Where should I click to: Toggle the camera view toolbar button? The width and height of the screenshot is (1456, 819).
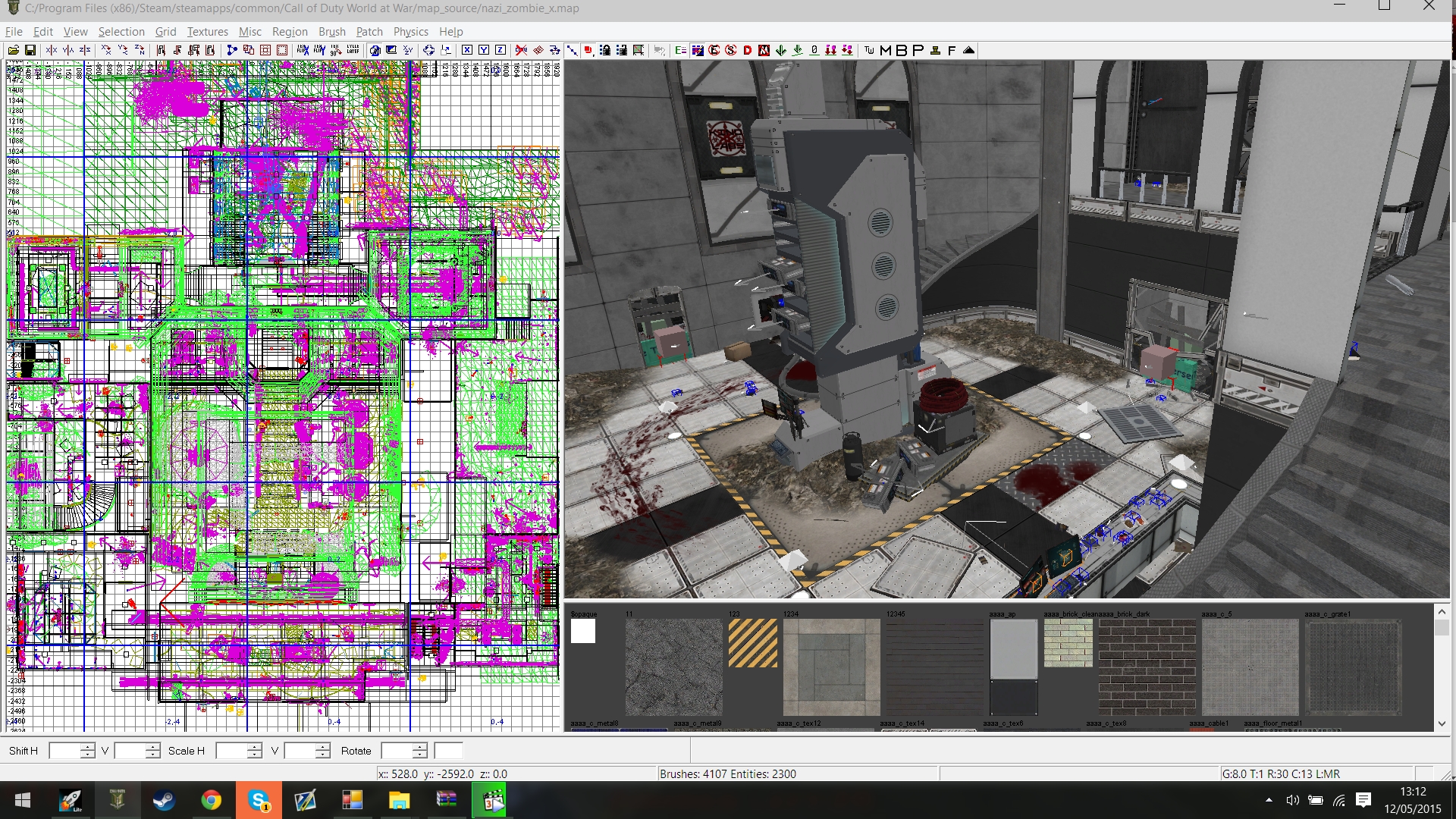click(375, 50)
